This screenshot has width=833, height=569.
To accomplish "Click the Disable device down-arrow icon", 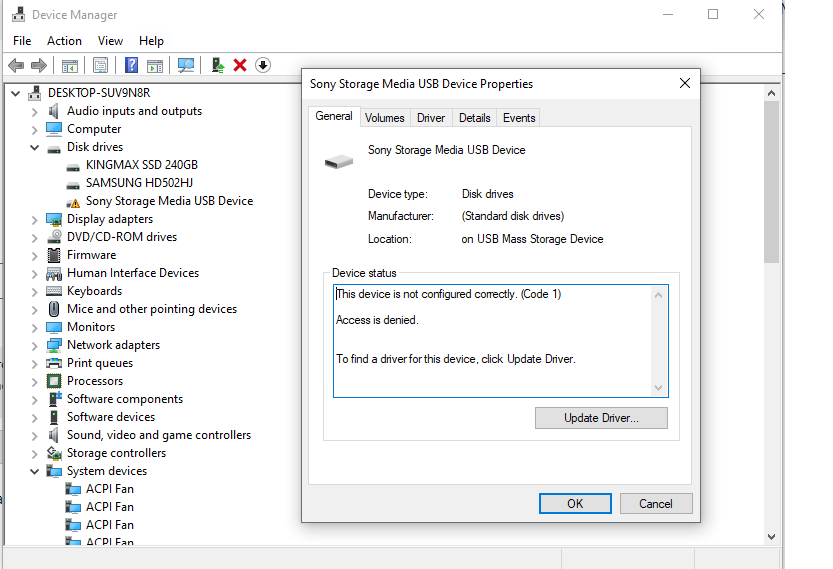I will click(263, 65).
